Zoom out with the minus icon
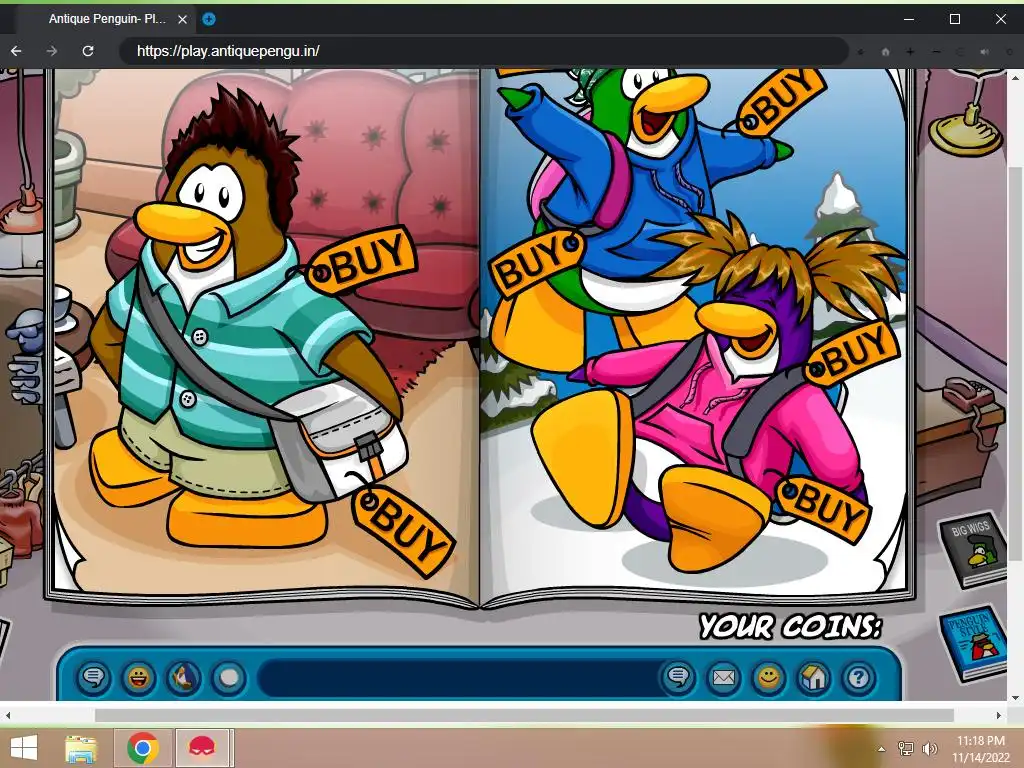The width and height of the screenshot is (1024, 768). click(936, 52)
